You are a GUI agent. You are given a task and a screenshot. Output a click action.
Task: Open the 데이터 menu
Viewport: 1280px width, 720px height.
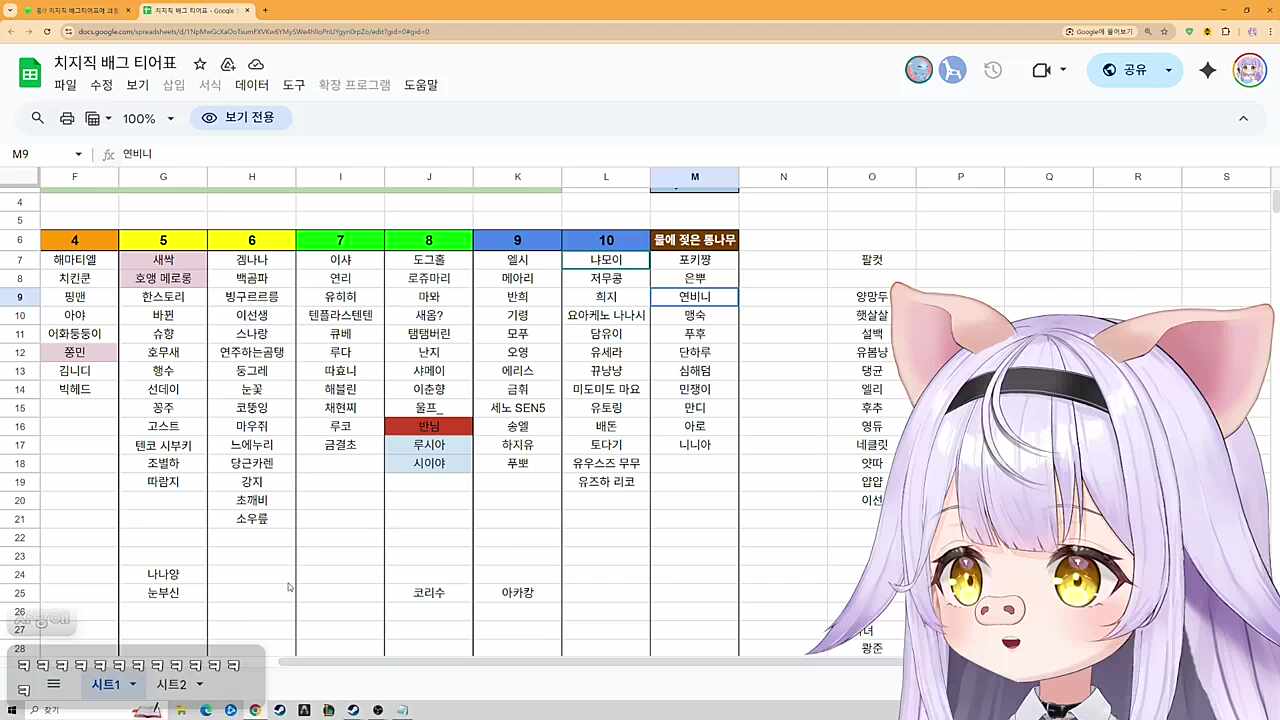250,85
